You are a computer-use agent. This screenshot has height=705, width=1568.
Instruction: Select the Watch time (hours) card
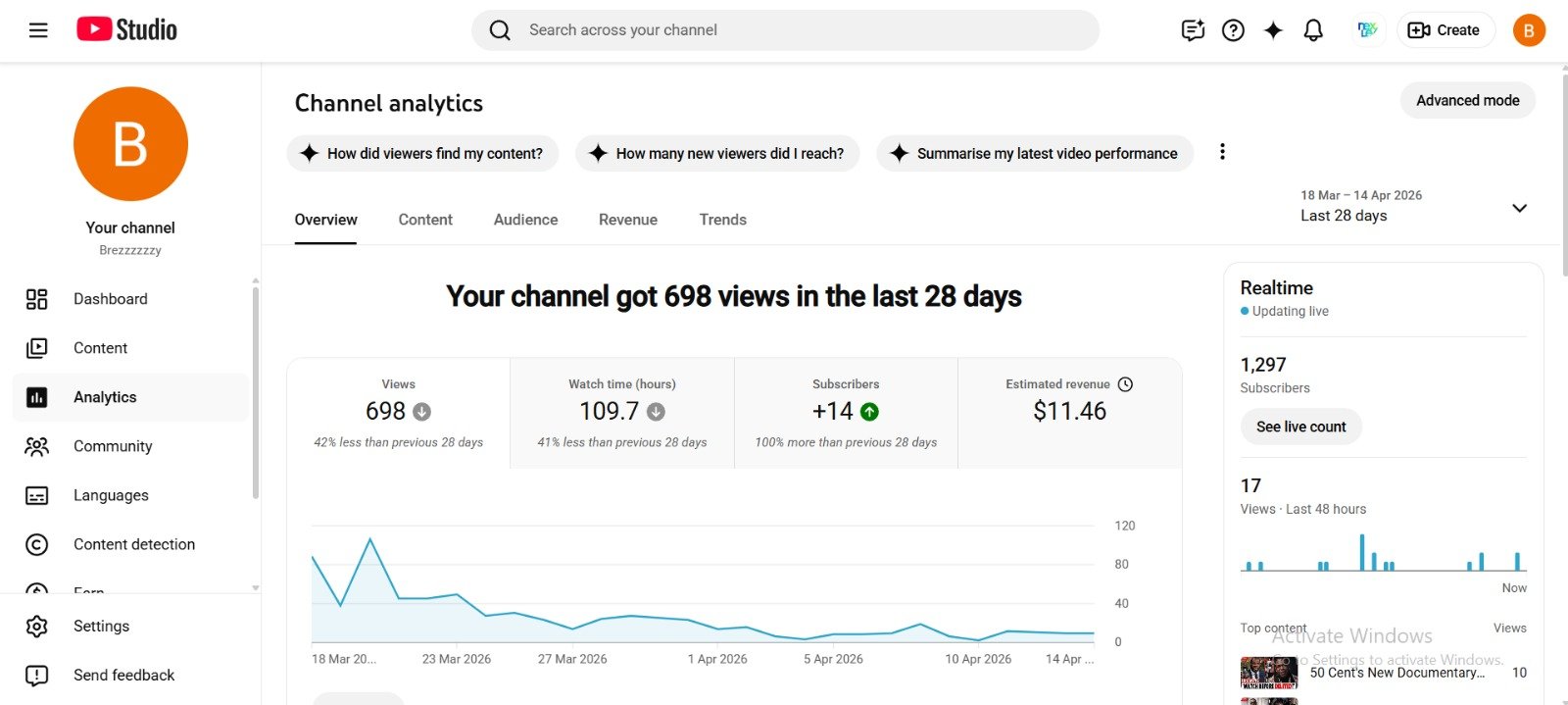click(x=621, y=413)
